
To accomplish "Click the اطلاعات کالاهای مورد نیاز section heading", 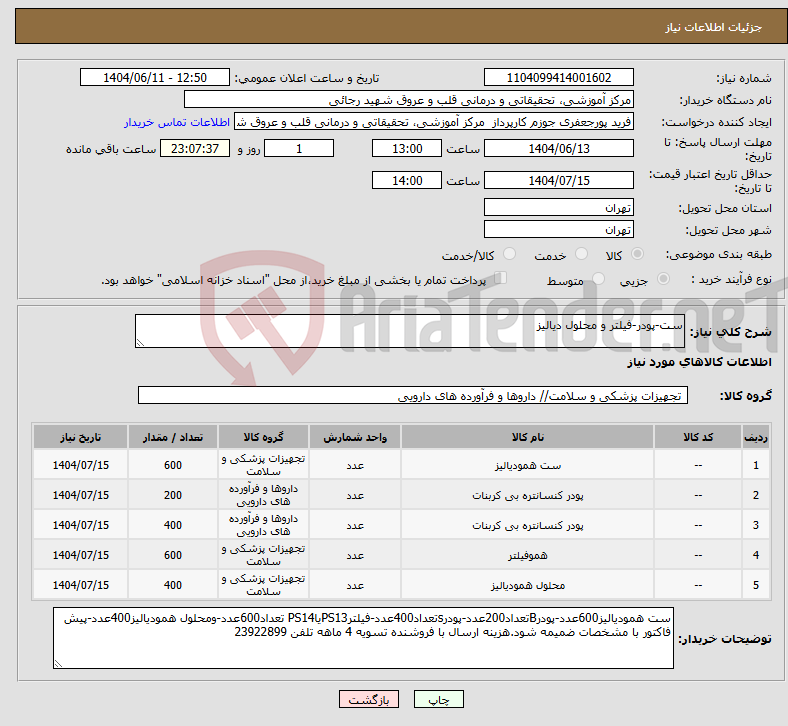I will pos(699,362).
